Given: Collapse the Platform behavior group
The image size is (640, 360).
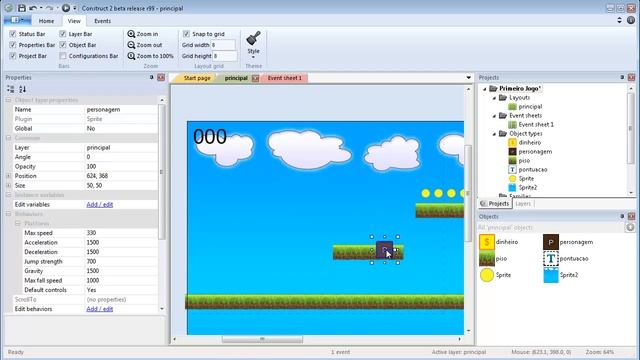Looking at the screenshot, I should coord(18,223).
